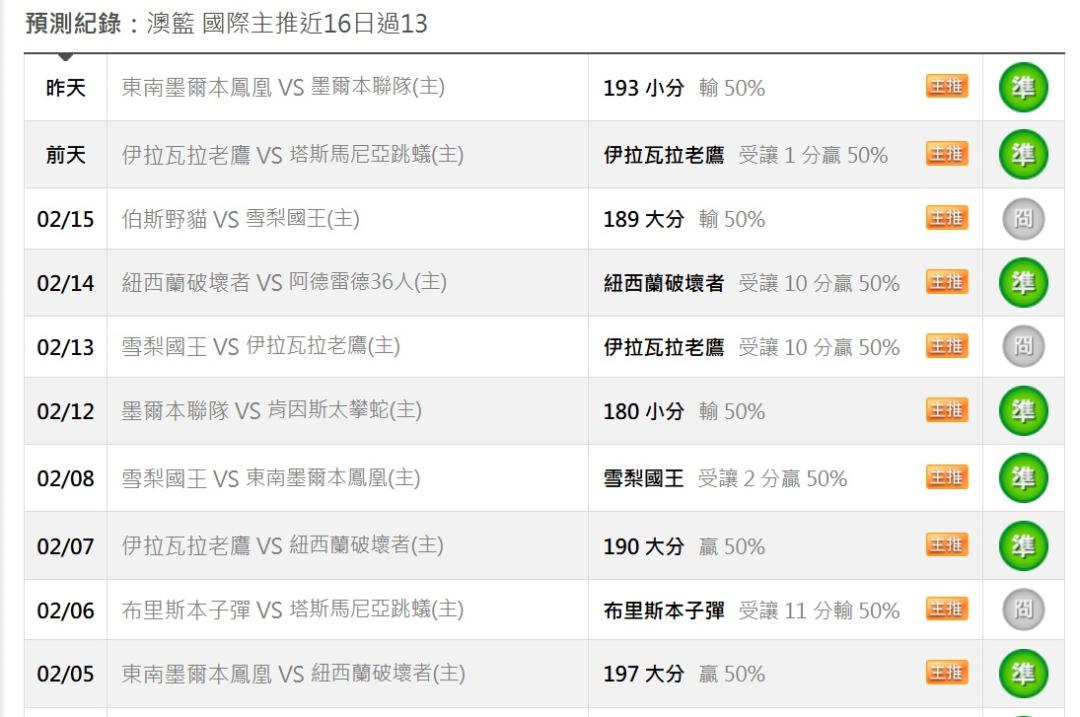The image size is (1080, 717).
Task: Open 墨爾本聯隊 VS 肯因斯太攀蛇 matchup
Action: tap(271, 411)
